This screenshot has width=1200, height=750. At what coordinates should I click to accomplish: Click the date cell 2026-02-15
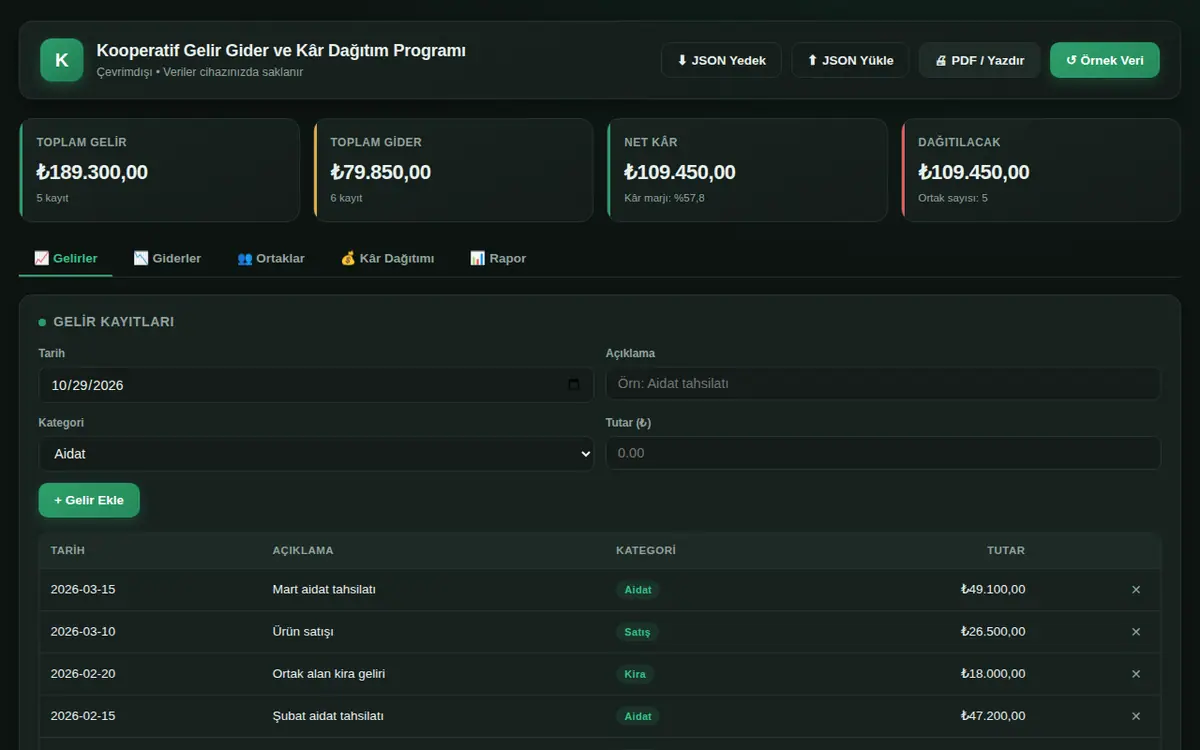[83, 716]
